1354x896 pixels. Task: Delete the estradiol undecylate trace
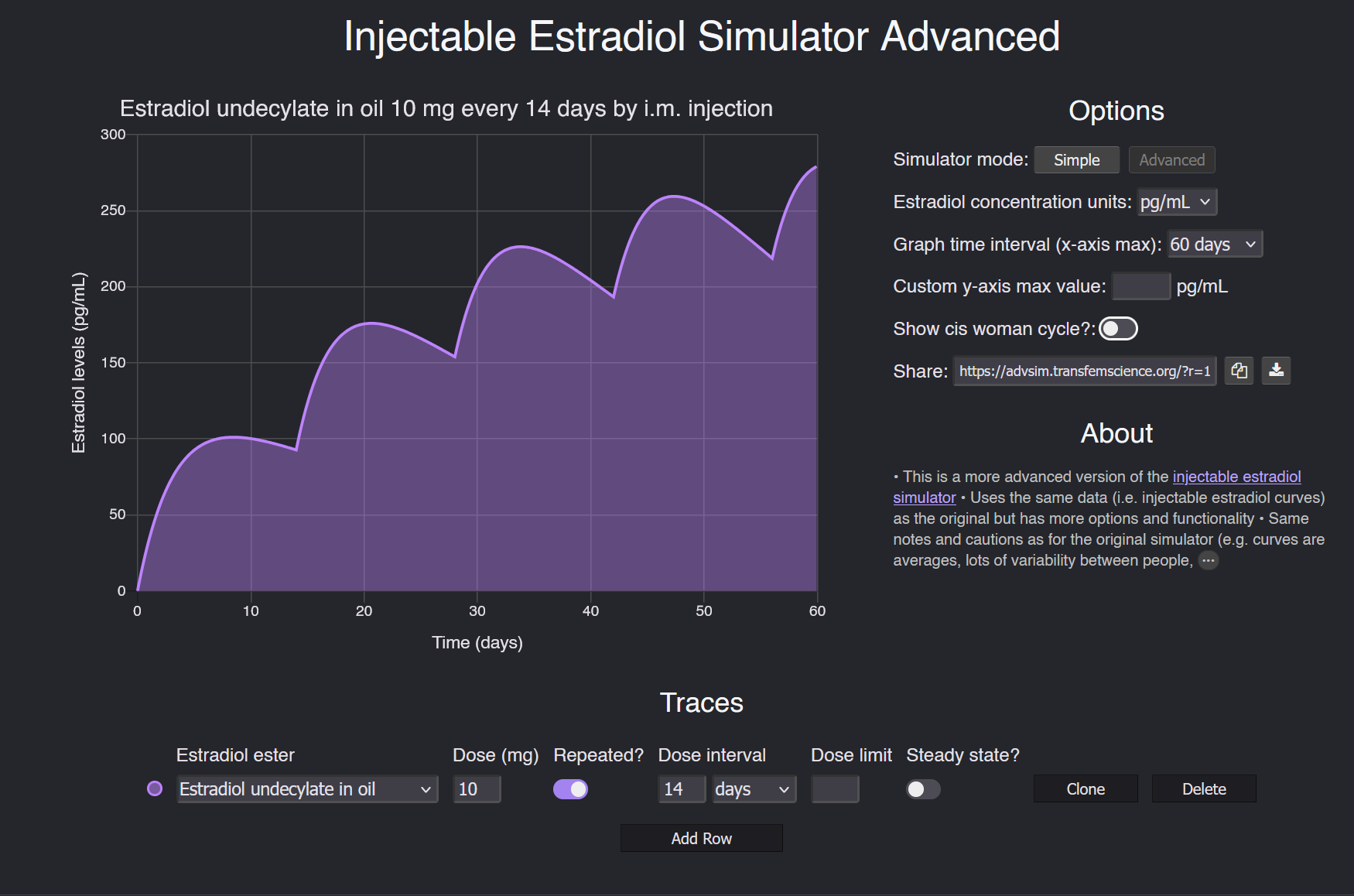click(x=1204, y=788)
